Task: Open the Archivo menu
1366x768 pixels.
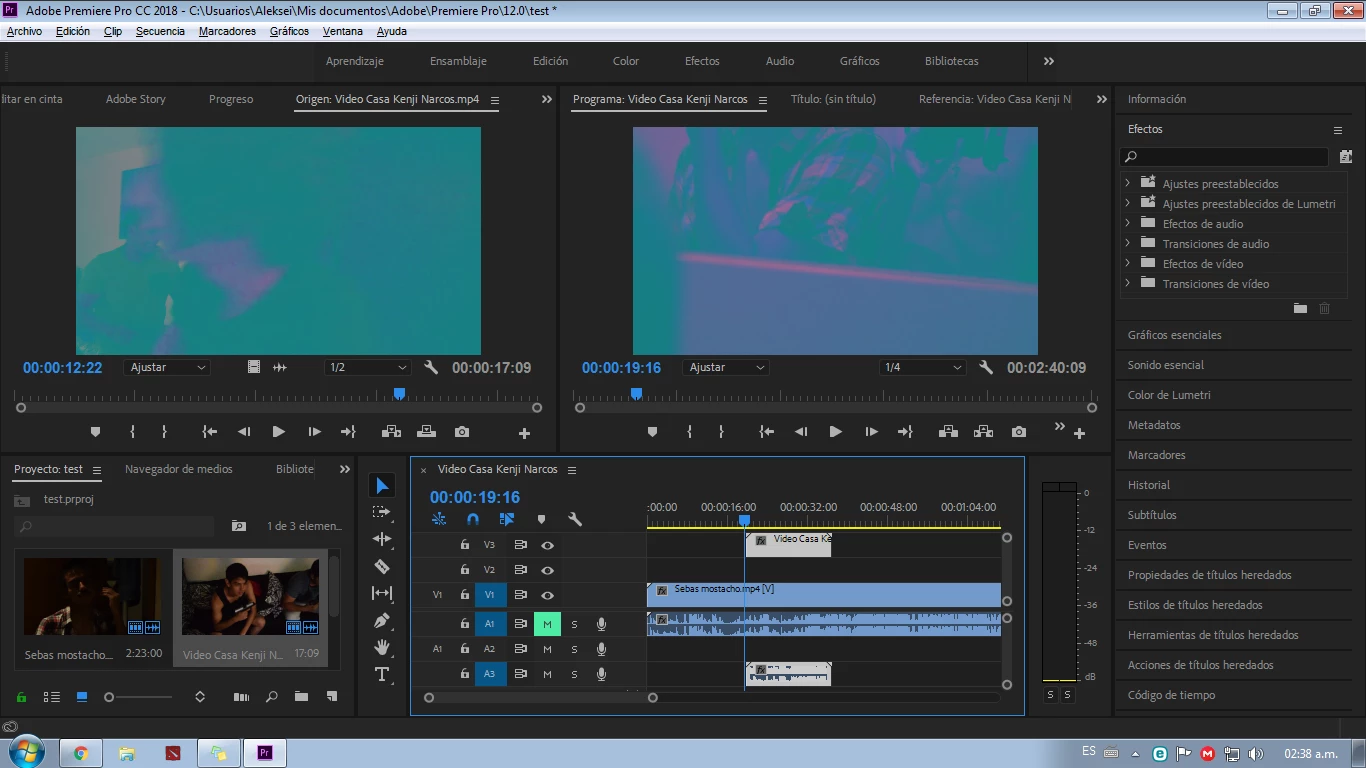Action: click(x=24, y=31)
